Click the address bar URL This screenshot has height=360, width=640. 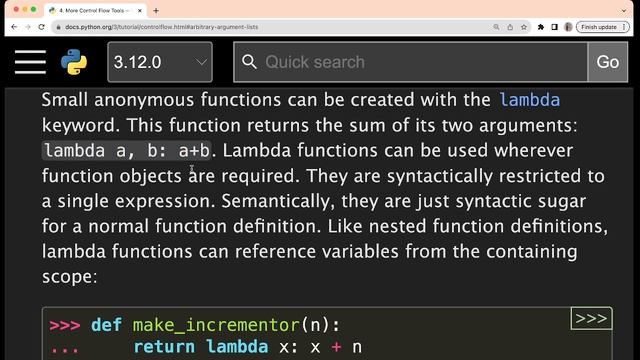(x=162, y=27)
